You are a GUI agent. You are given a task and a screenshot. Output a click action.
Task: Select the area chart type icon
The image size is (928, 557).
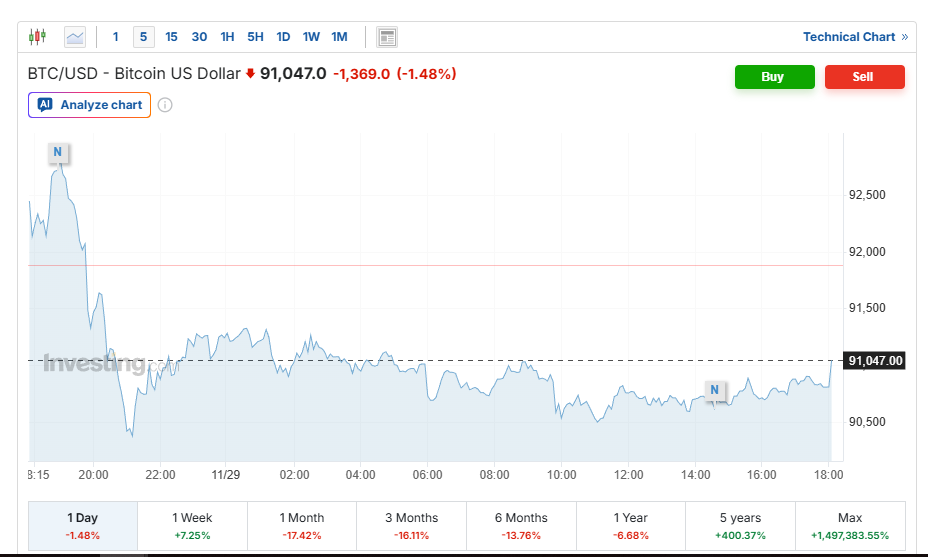pos(75,37)
